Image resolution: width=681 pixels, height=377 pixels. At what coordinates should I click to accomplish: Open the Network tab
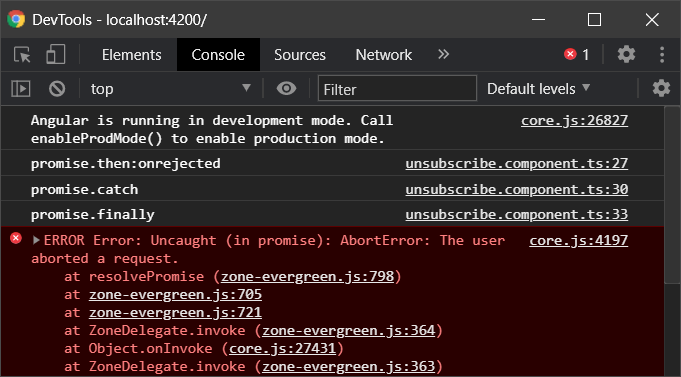383,55
